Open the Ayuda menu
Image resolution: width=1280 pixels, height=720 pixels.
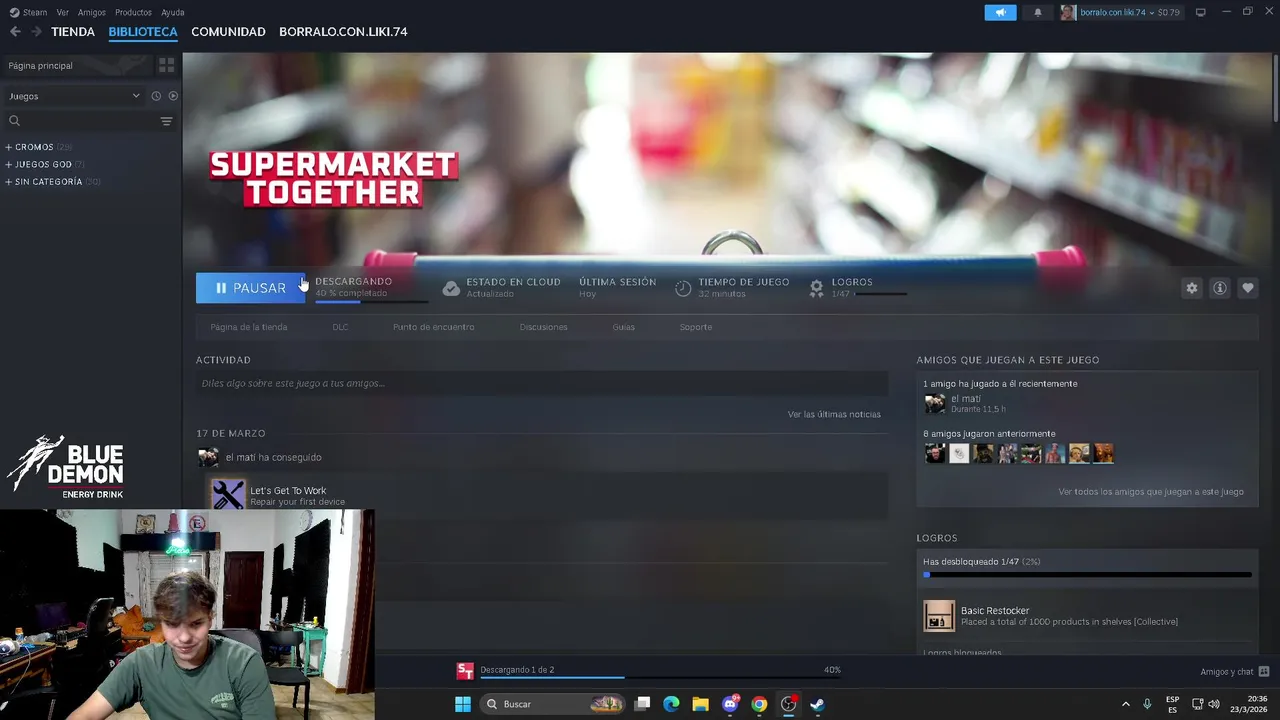pyautogui.click(x=173, y=12)
